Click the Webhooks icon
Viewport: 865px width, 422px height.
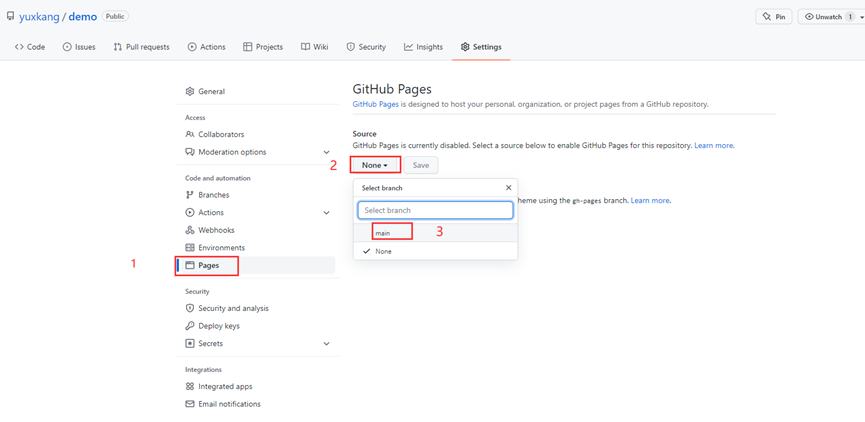coord(190,231)
